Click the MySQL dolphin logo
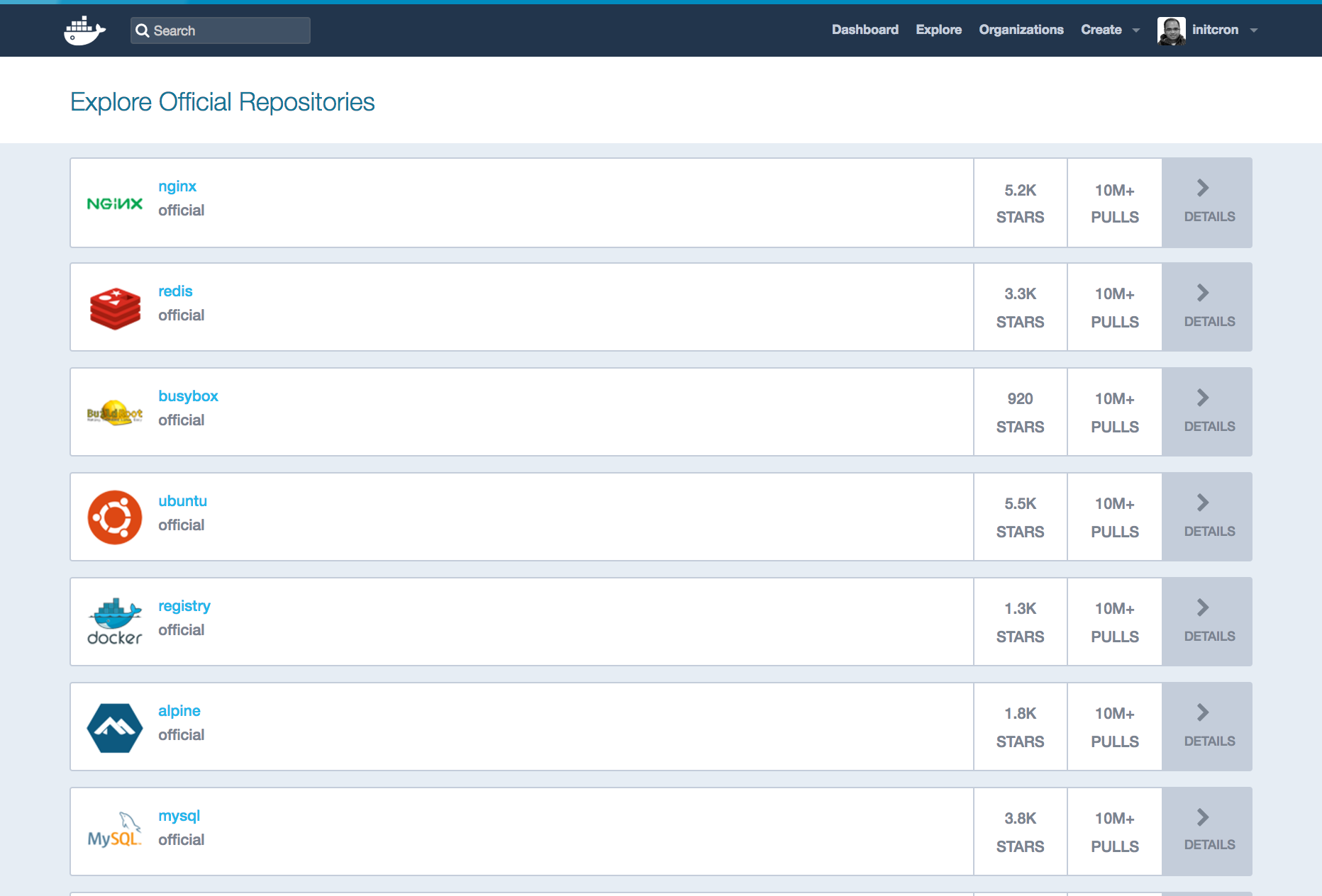The width and height of the screenshot is (1322, 896). click(x=115, y=830)
